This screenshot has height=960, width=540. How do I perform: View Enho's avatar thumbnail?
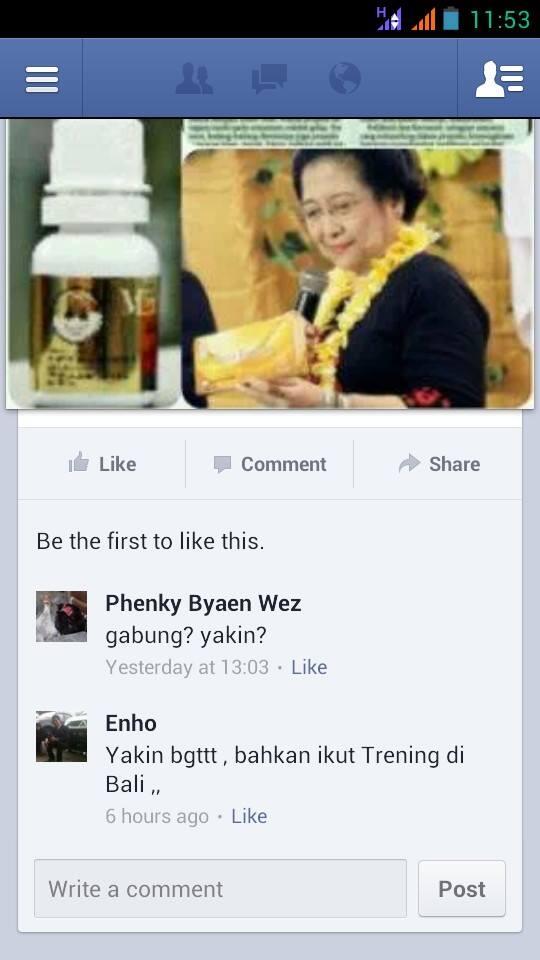tap(61, 736)
